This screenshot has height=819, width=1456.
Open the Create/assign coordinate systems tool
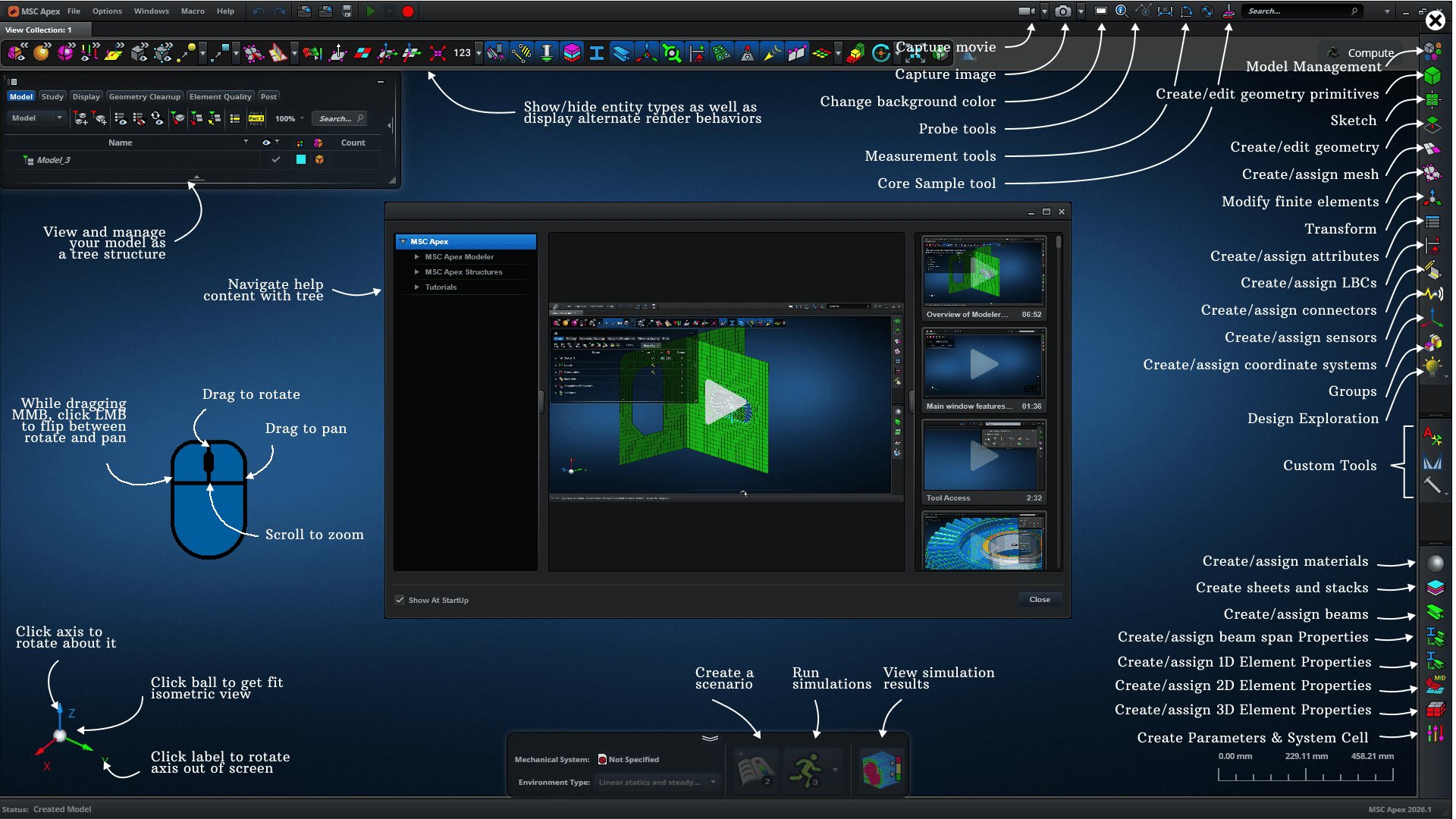tap(1432, 318)
